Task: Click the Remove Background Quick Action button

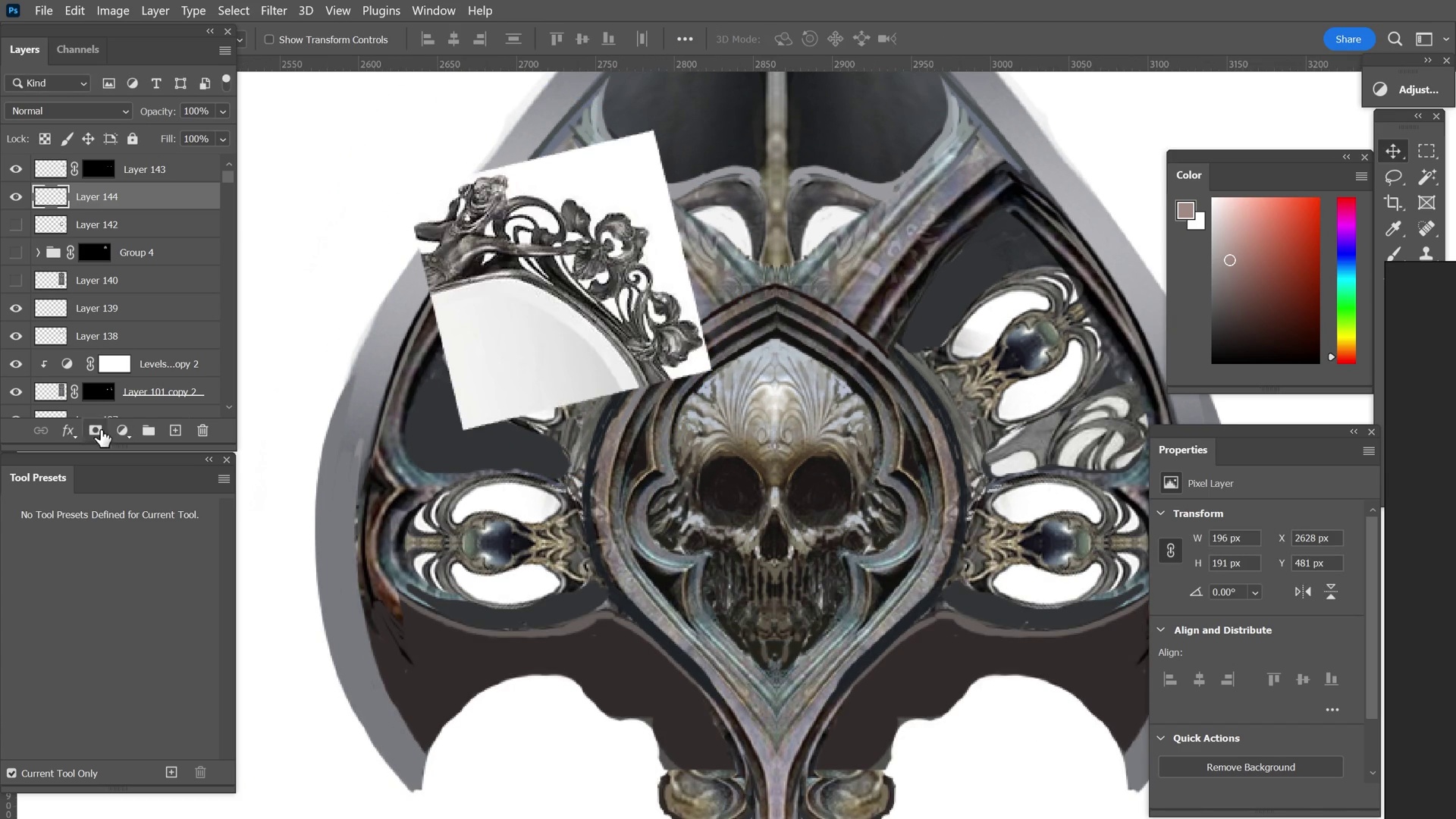Action: pos(1251,767)
